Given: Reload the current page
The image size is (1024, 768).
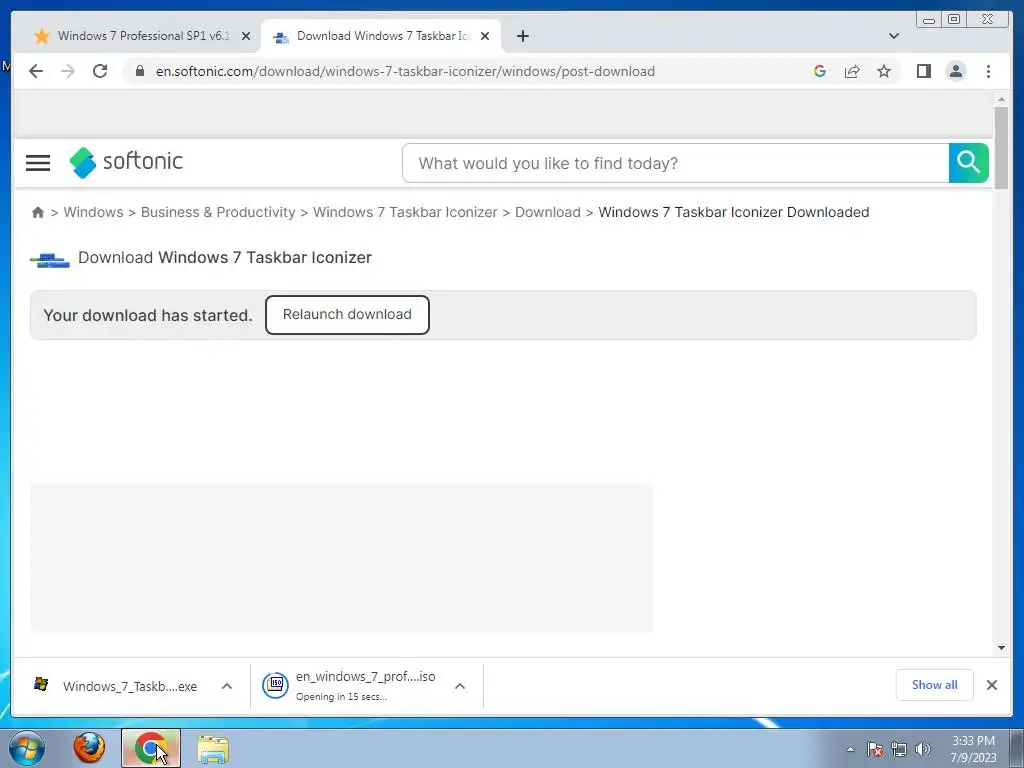Looking at the screenshot, I should pyautogui.click(x=100, y=71).
